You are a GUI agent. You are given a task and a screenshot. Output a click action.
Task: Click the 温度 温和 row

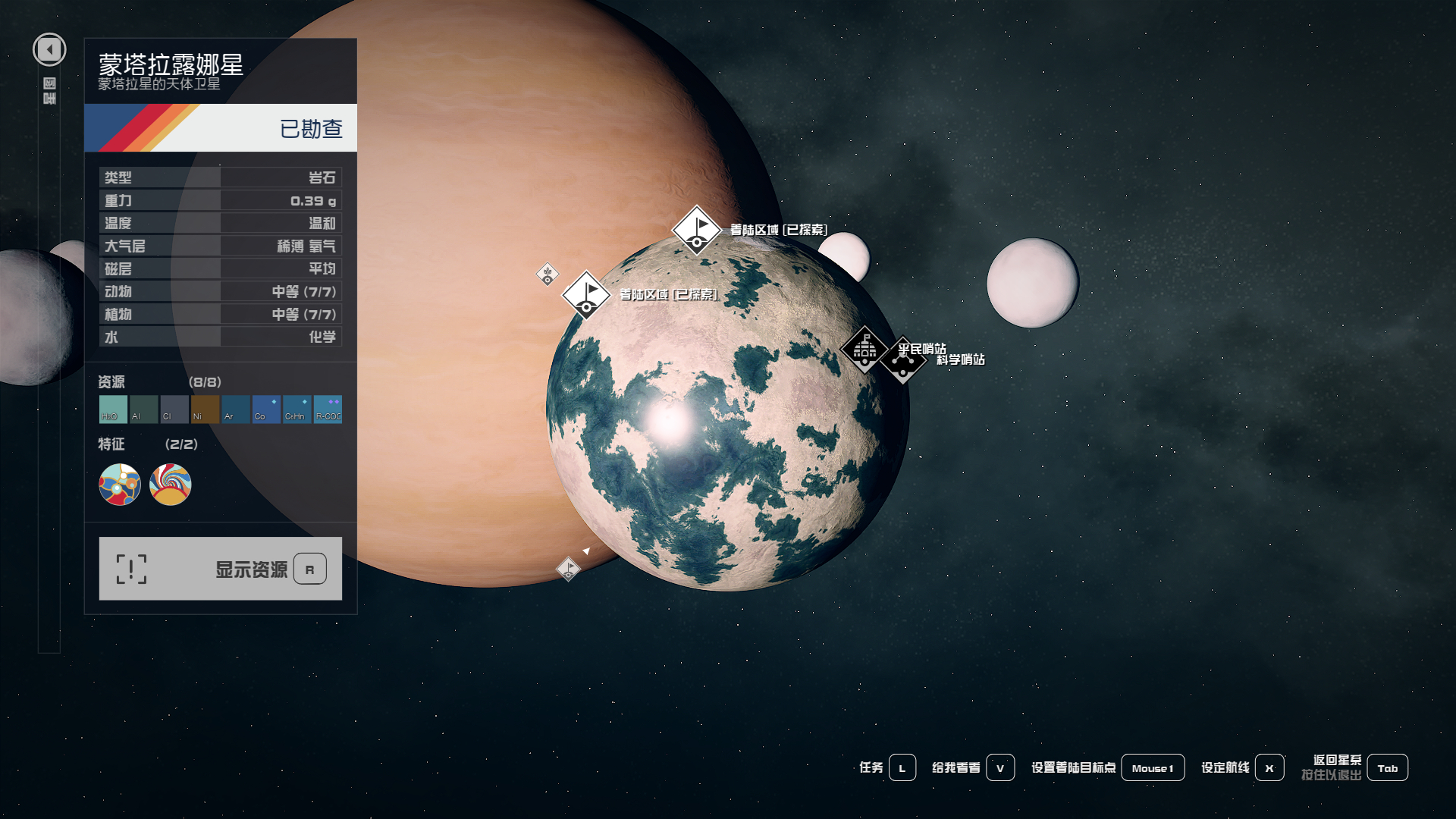221,223
